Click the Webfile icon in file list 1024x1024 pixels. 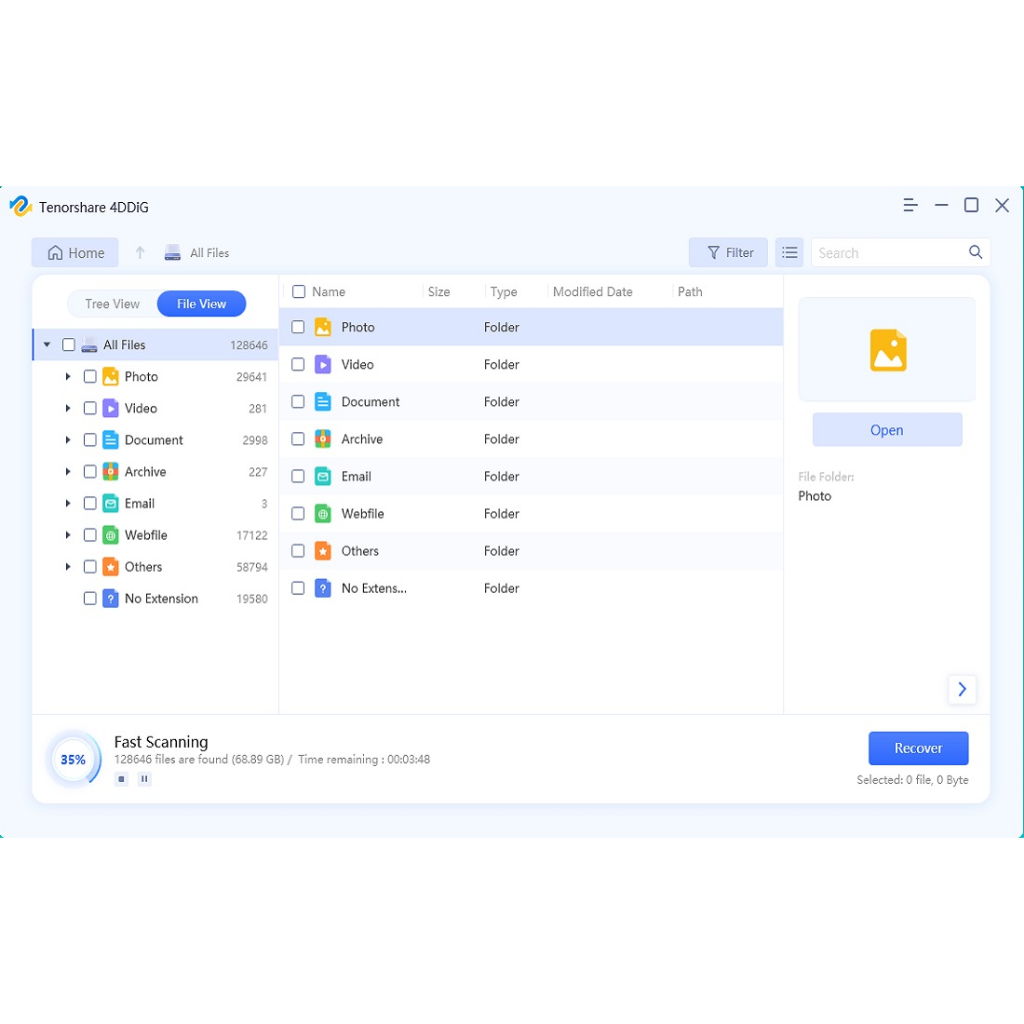[323, 514]
